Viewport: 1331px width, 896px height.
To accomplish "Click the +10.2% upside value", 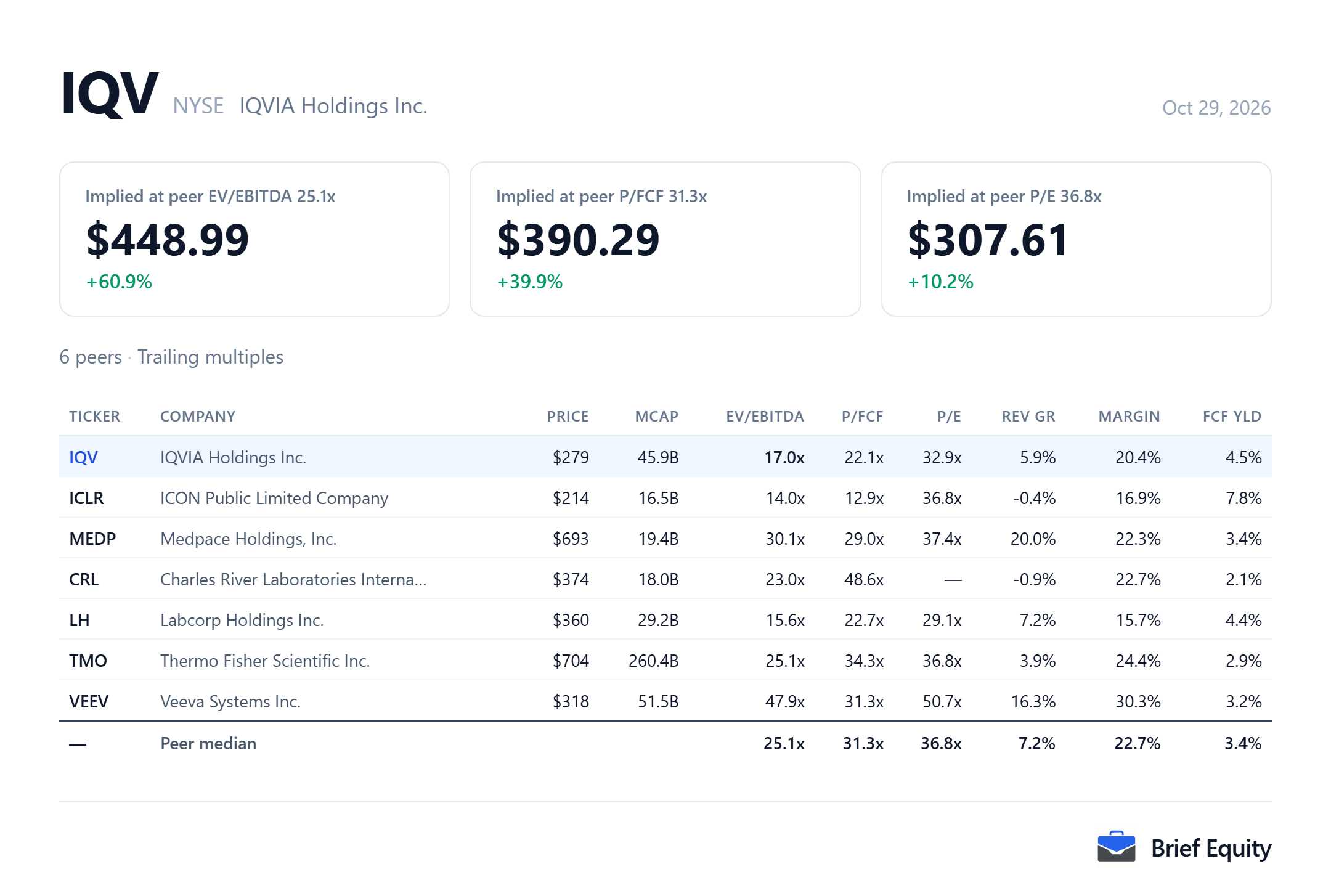I will tap(940, 282).
